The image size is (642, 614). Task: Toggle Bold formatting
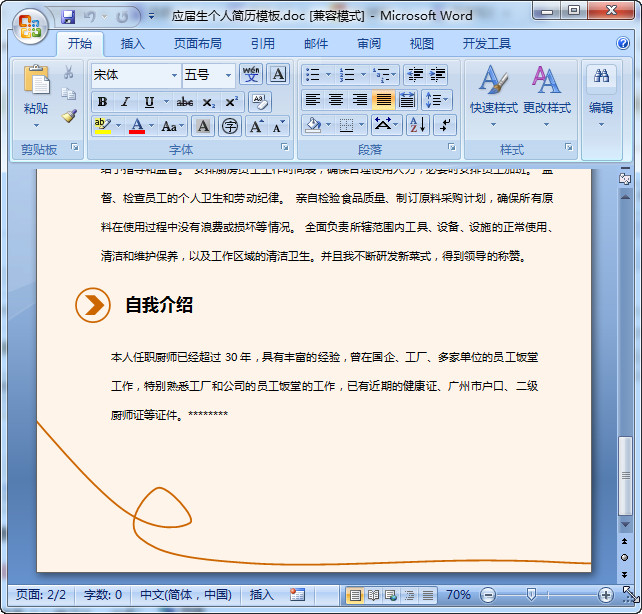(102, 102)
